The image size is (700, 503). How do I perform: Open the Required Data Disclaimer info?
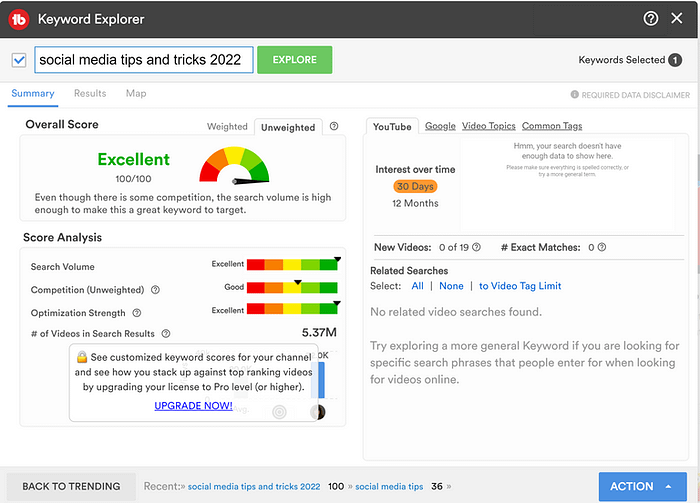tap(630, 95)
